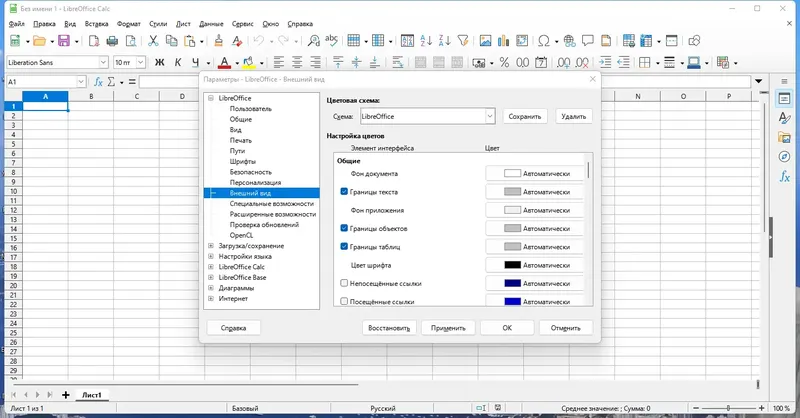Click the Insert Chart icon
800x418 pixels.
coord(504,41)
